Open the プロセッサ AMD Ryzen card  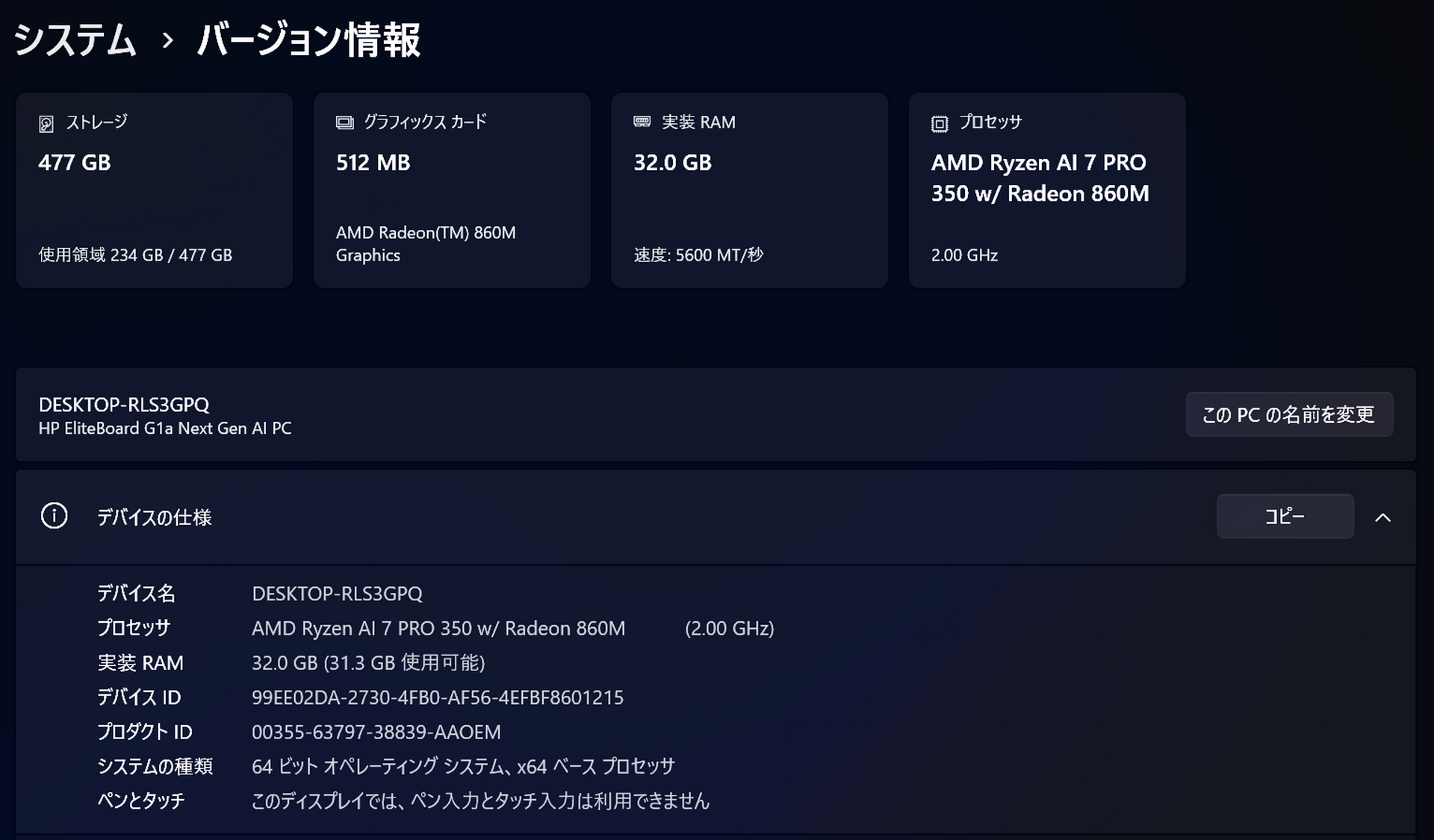point(1046,190)
